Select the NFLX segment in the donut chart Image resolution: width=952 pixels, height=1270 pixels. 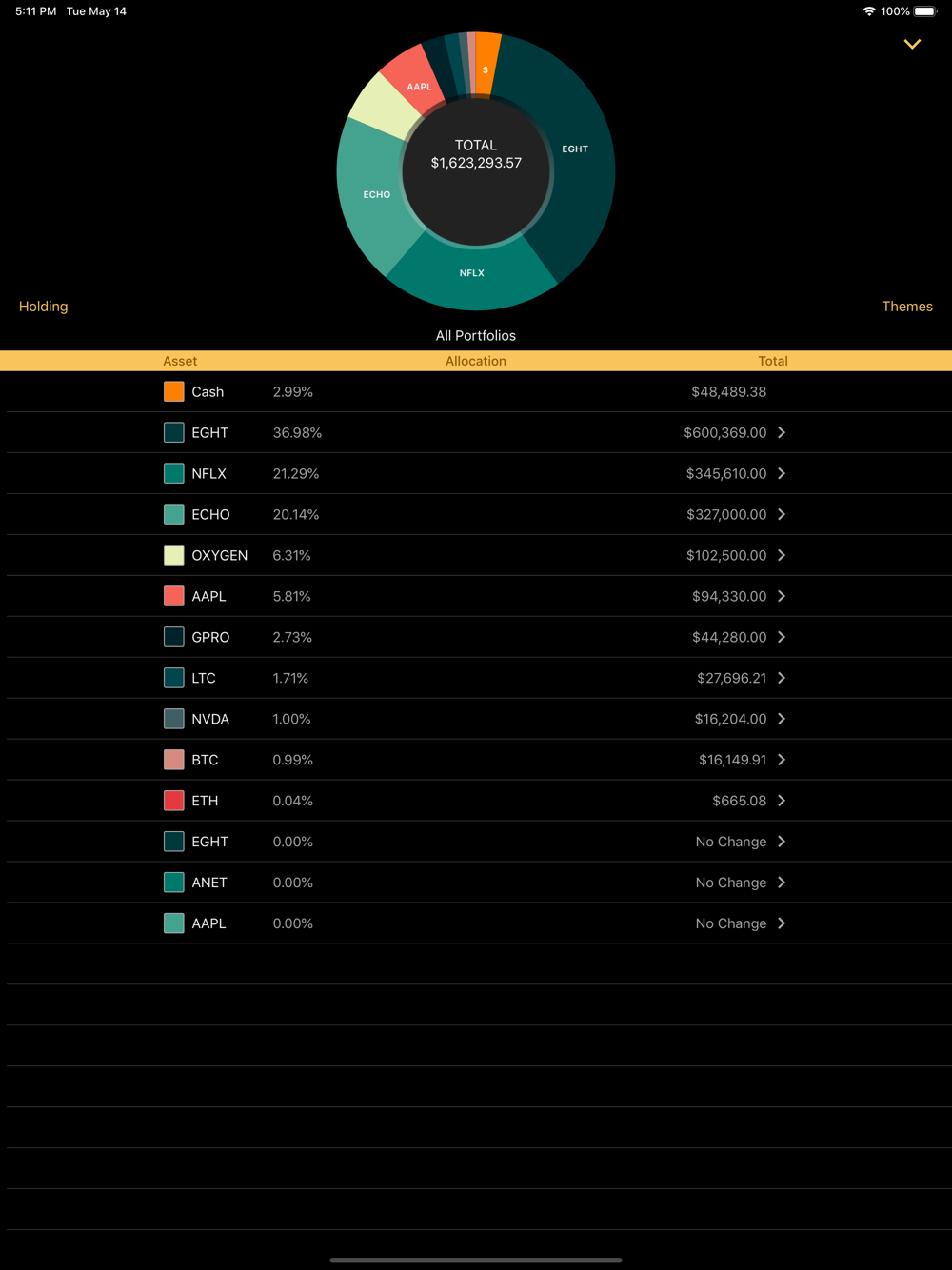[x=472, y=273]
